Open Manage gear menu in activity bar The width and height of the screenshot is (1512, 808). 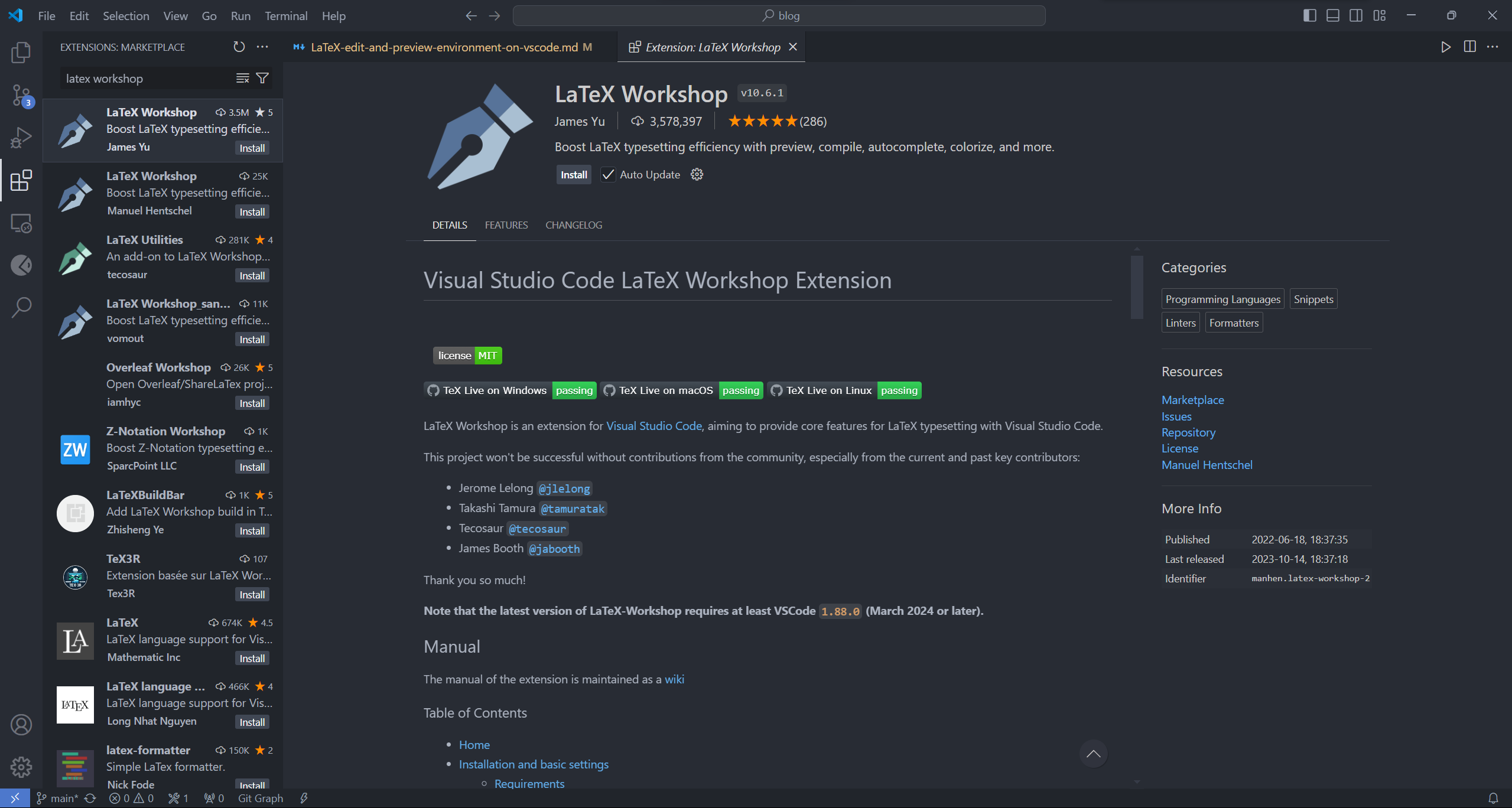point(21,767)
